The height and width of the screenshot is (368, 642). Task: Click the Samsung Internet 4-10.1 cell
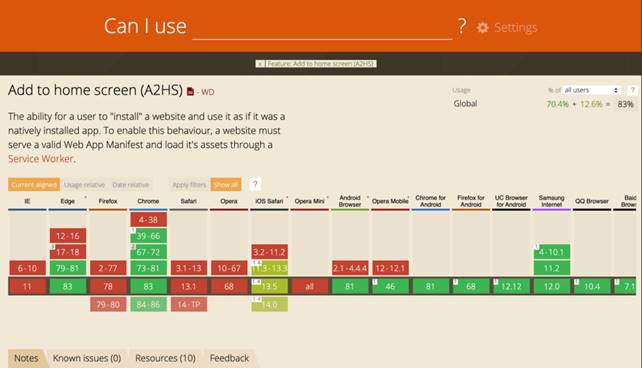pyautogui.click(x=552, y=252)
